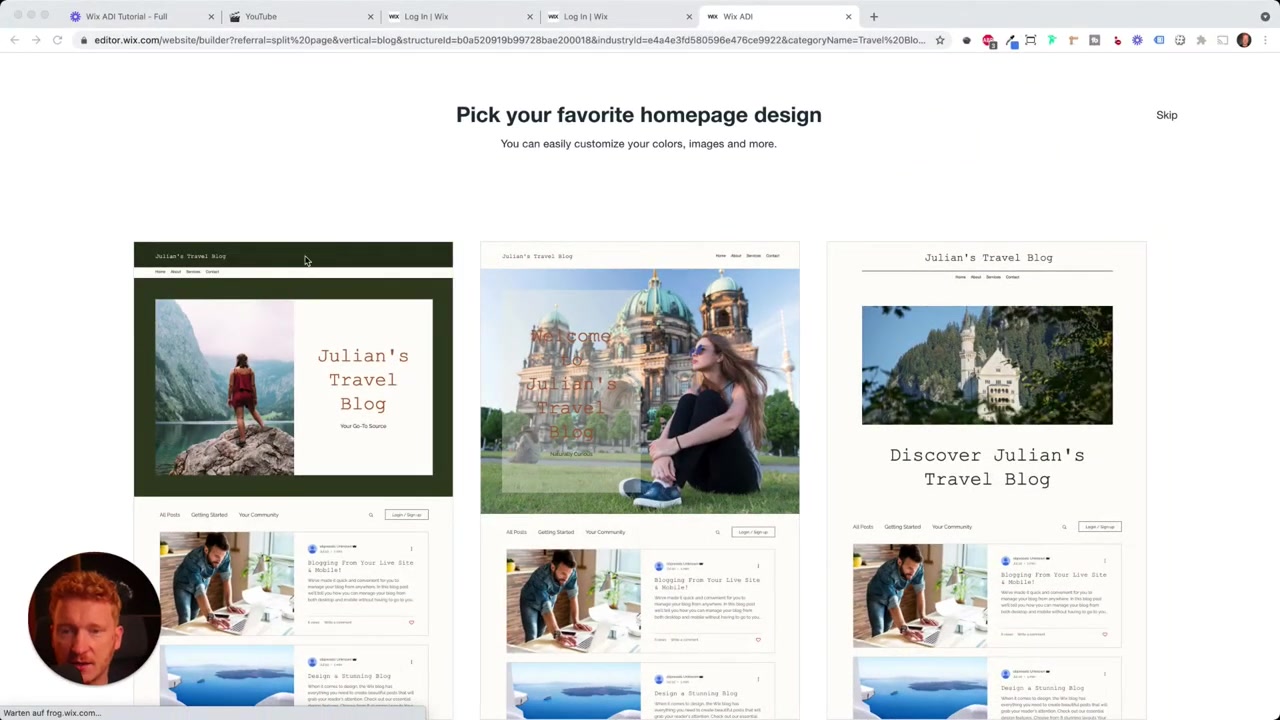Open the Chrome Extensions puzzle menu
Image resolution: width=1280 pixels, height=720 pixels.
(x=1201, y=40)
